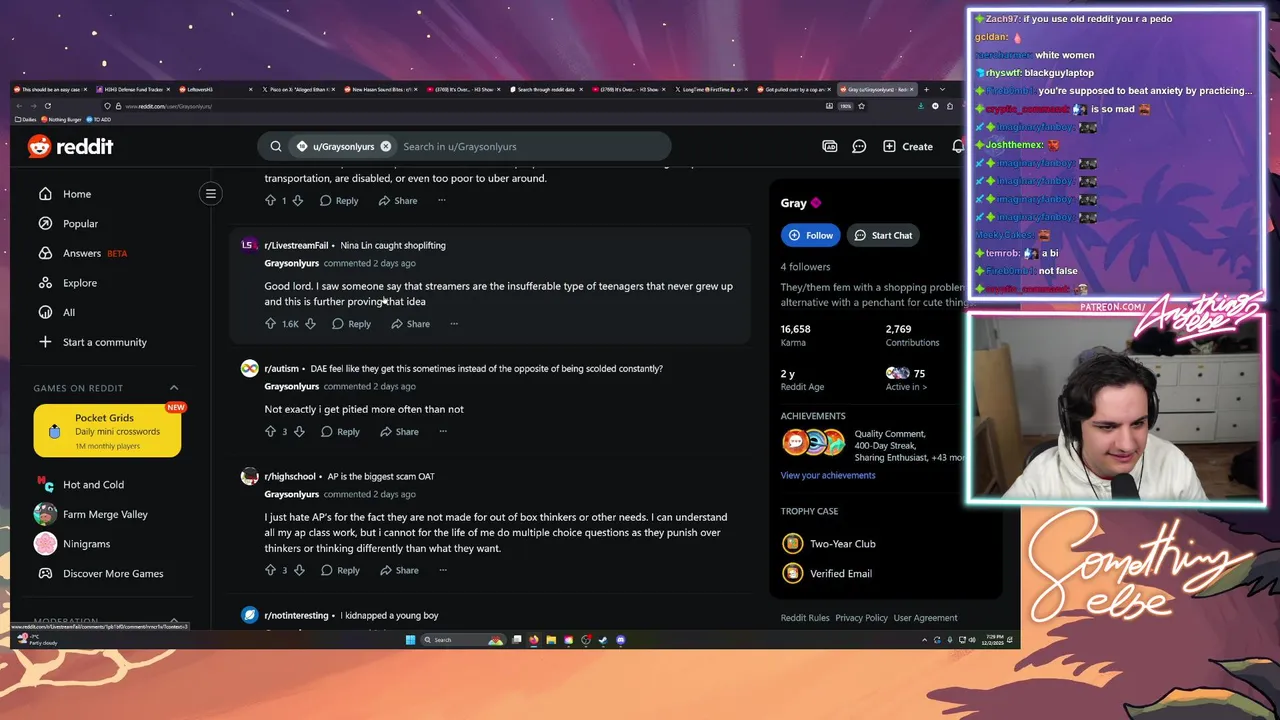Open the browser tab list dropdown
The height and width of the screenshot is (720, 1280).
point(942,89)
